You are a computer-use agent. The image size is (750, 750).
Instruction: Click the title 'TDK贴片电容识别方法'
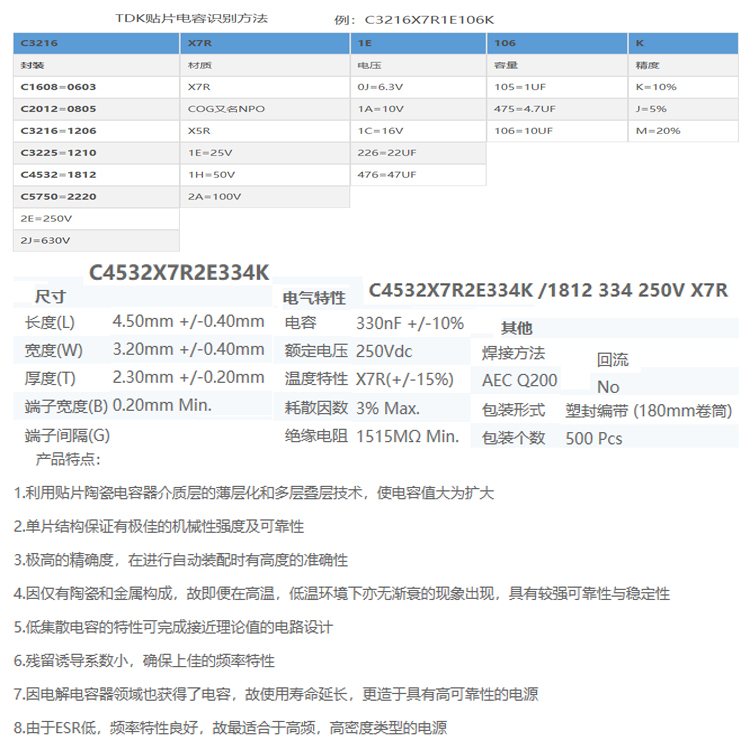191,19
